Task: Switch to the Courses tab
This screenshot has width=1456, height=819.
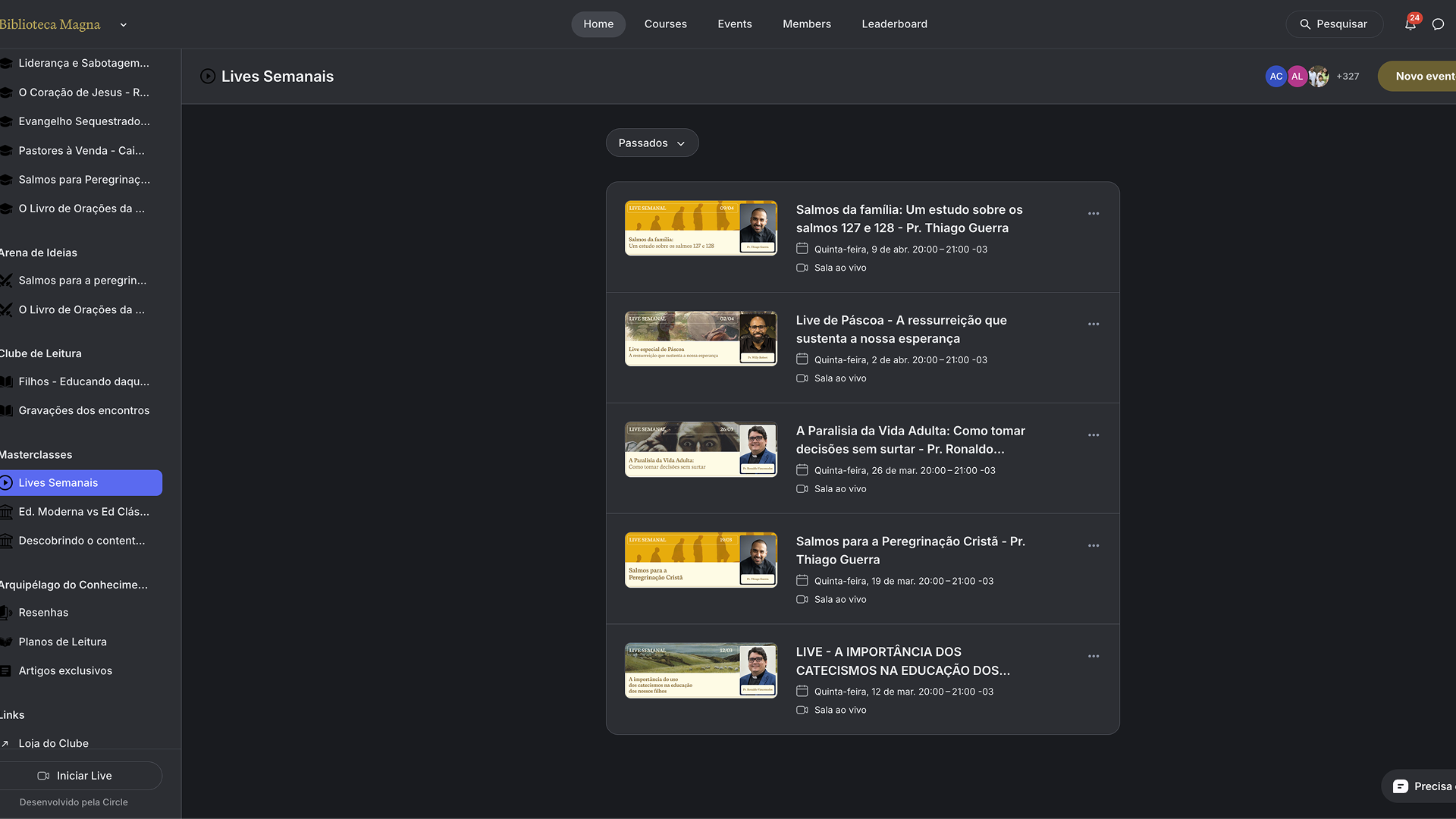Action: (666, 24)
